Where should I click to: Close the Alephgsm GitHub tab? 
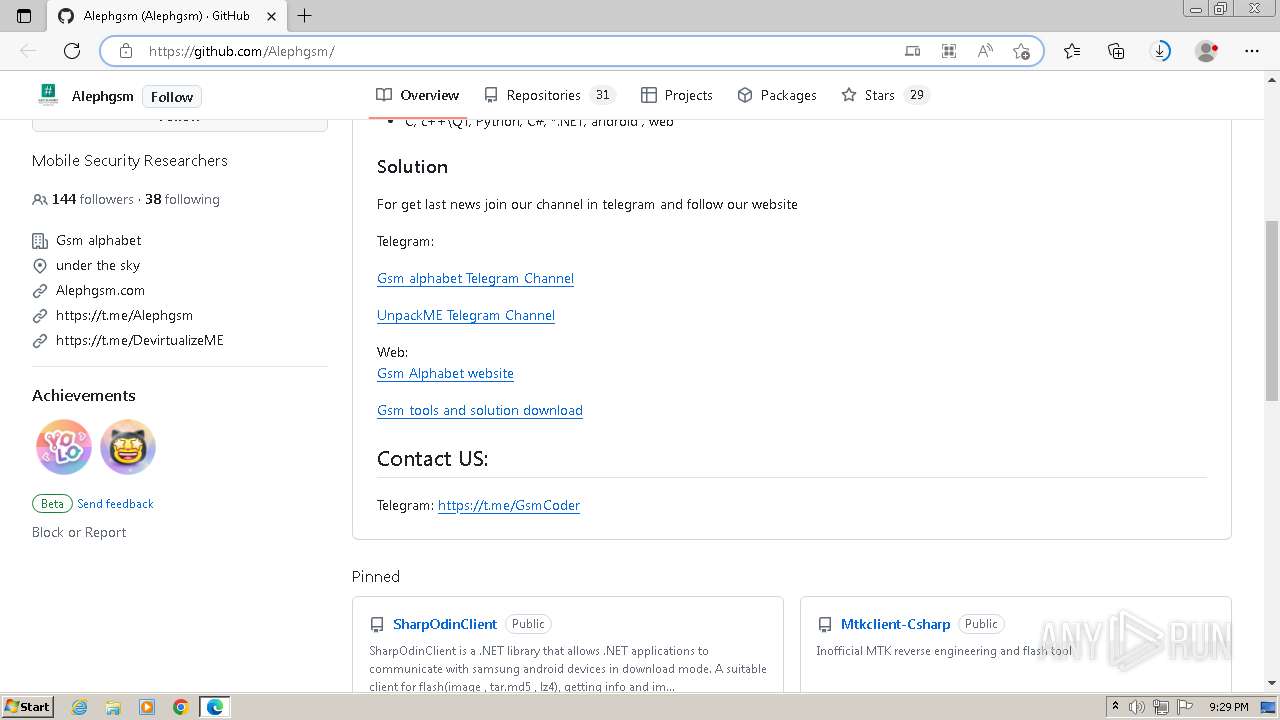pyautogui.click(x=272, y=16)
